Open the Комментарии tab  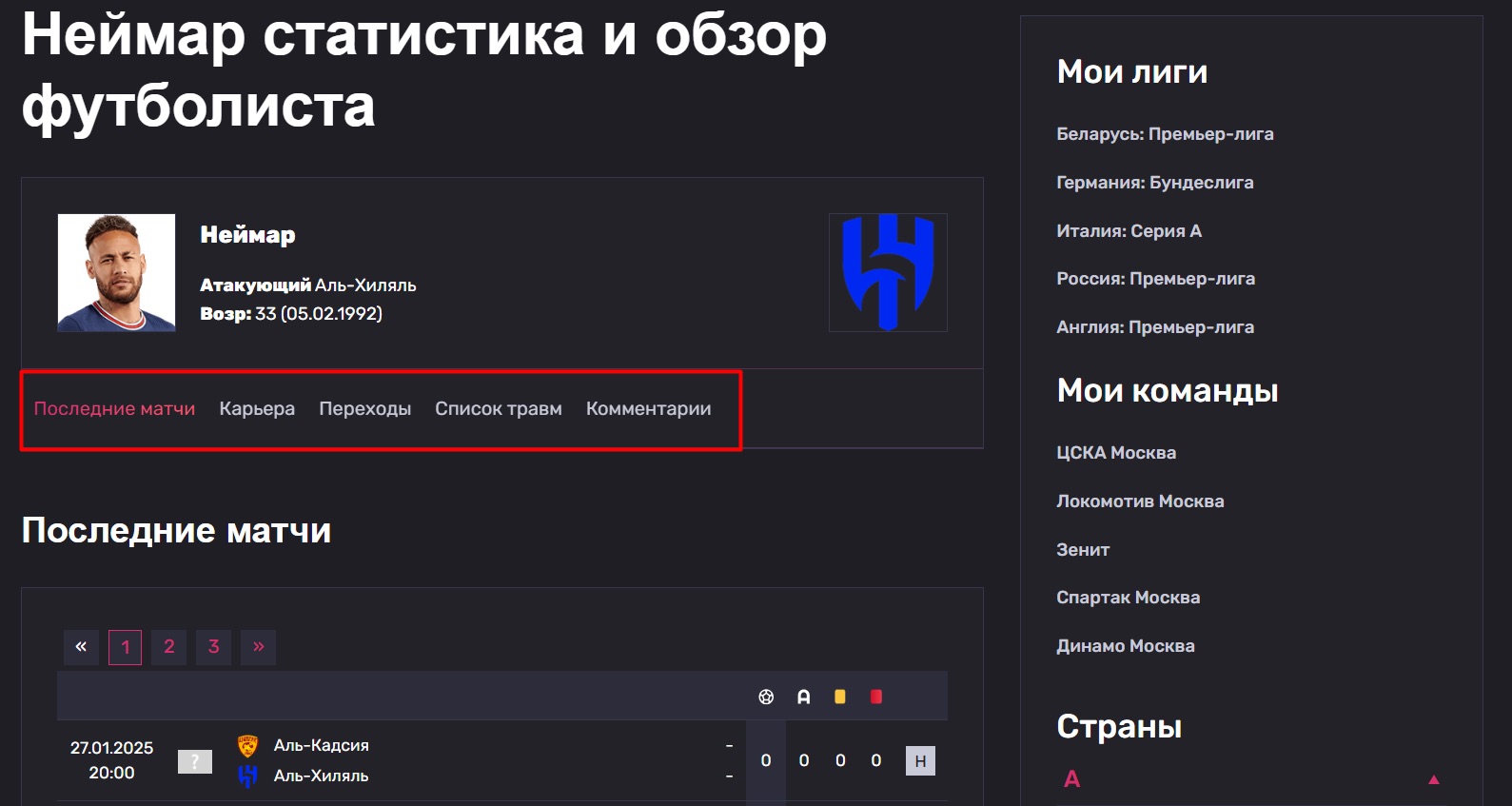(649, 408)
